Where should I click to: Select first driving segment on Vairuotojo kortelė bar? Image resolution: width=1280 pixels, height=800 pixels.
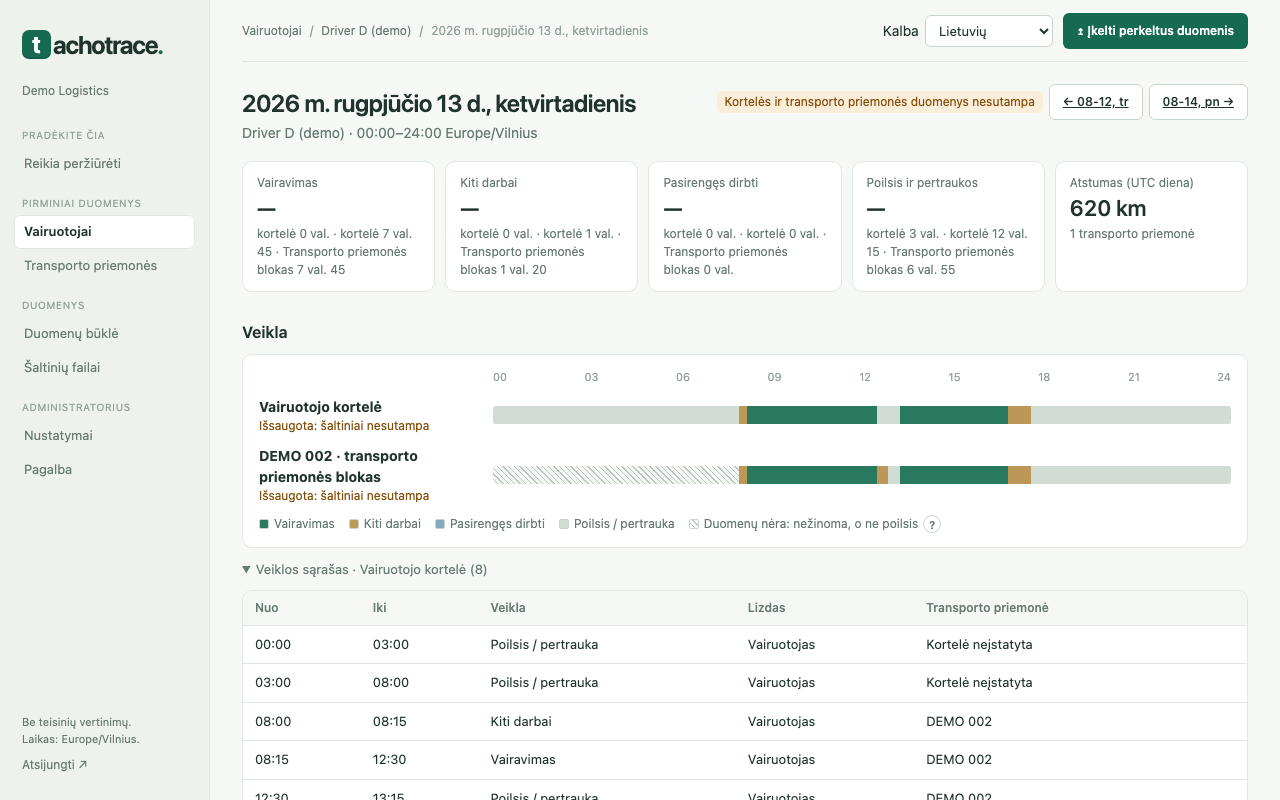pos(812,415)
